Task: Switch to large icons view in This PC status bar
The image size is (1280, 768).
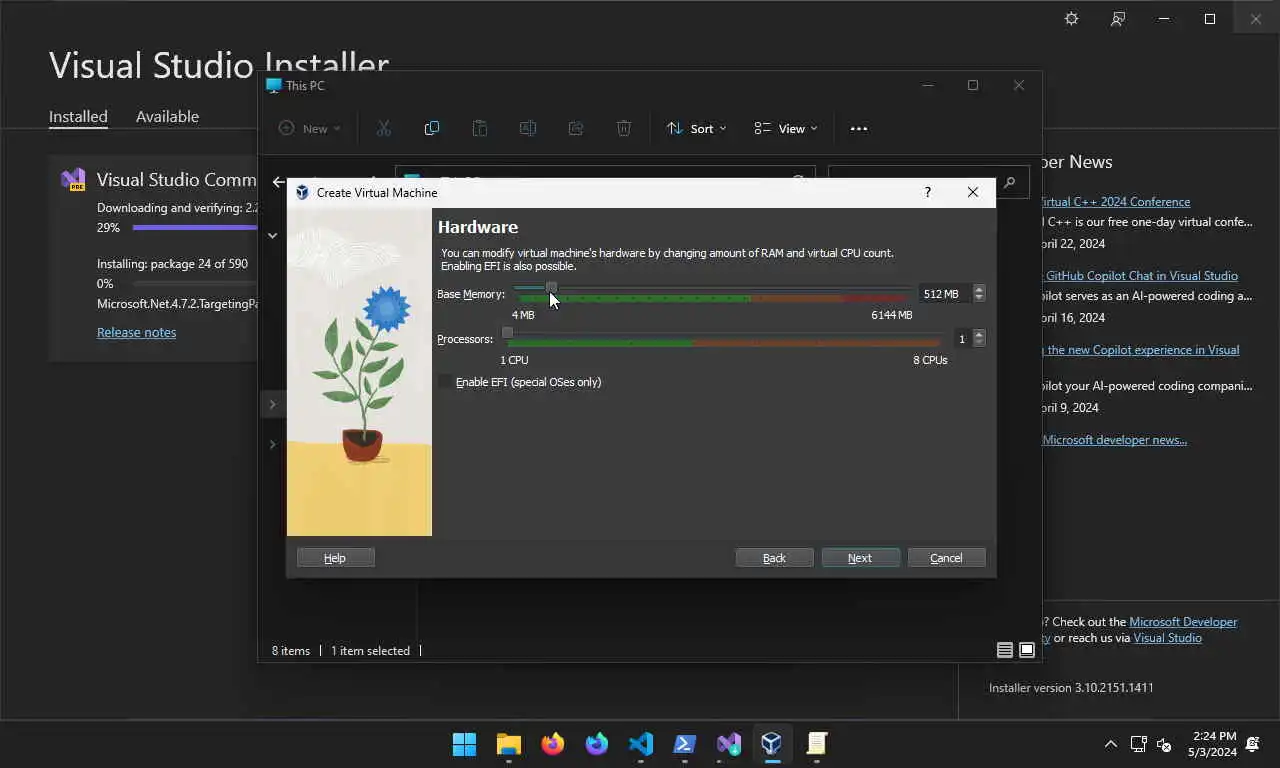Action: point(1027,650)
